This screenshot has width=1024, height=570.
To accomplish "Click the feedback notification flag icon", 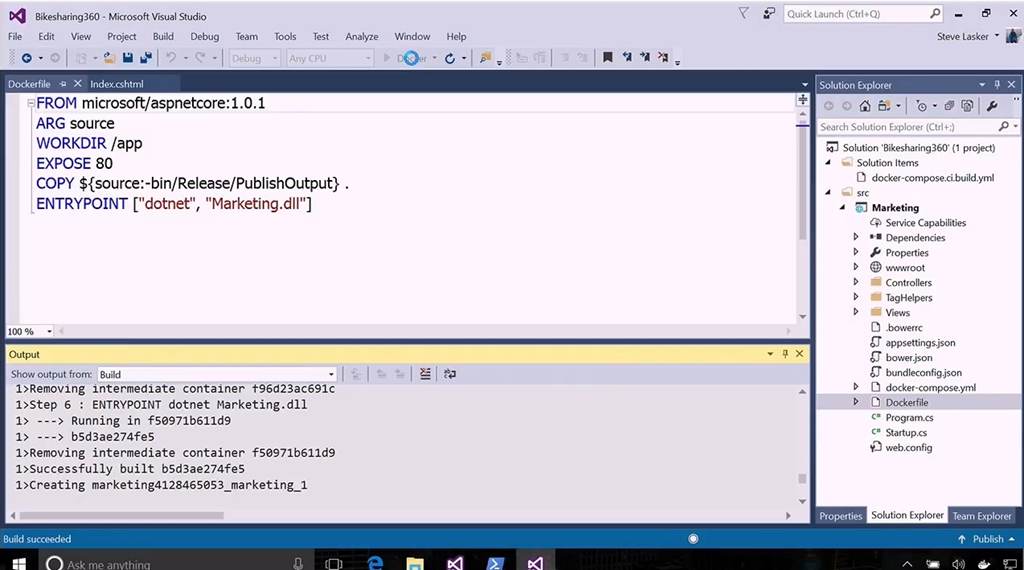I will coord(743,14).
